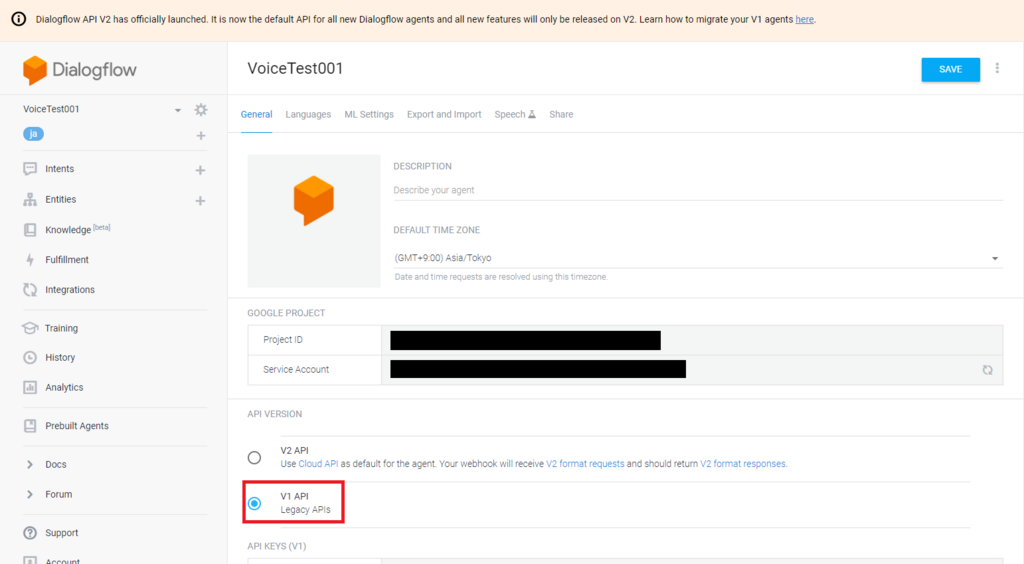
Task: Open the Cloud API link
Action: (x=318, y=464)
